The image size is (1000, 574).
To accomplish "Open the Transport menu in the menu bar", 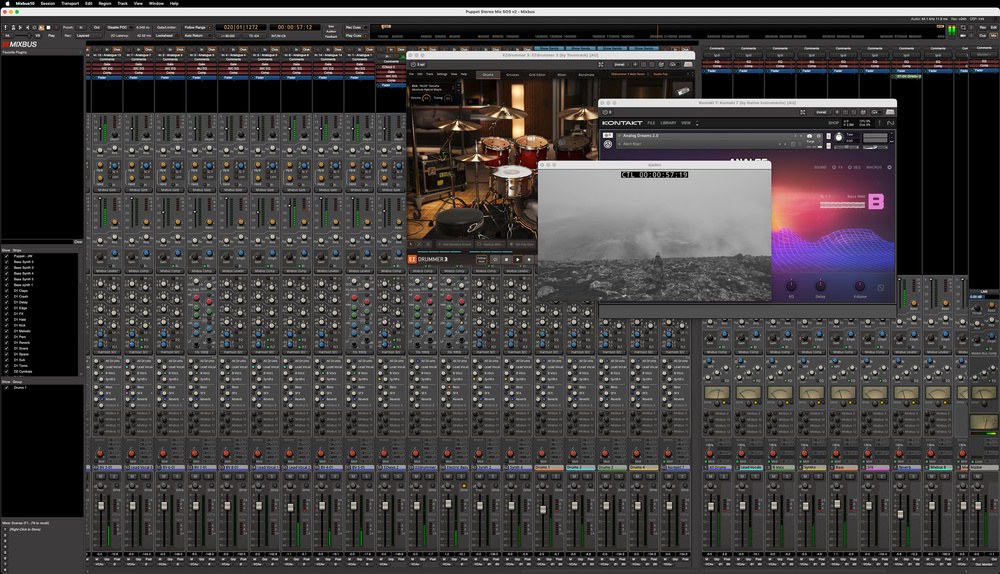I will point(68,3).
